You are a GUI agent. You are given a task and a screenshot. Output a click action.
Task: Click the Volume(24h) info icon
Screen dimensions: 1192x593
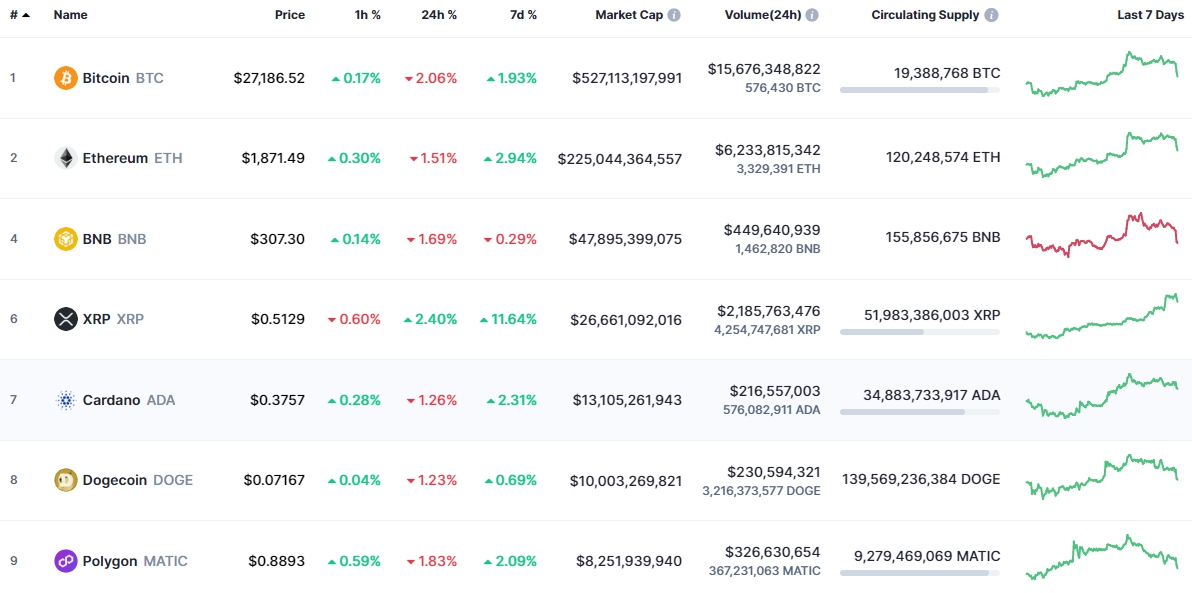tap(813, 15)
